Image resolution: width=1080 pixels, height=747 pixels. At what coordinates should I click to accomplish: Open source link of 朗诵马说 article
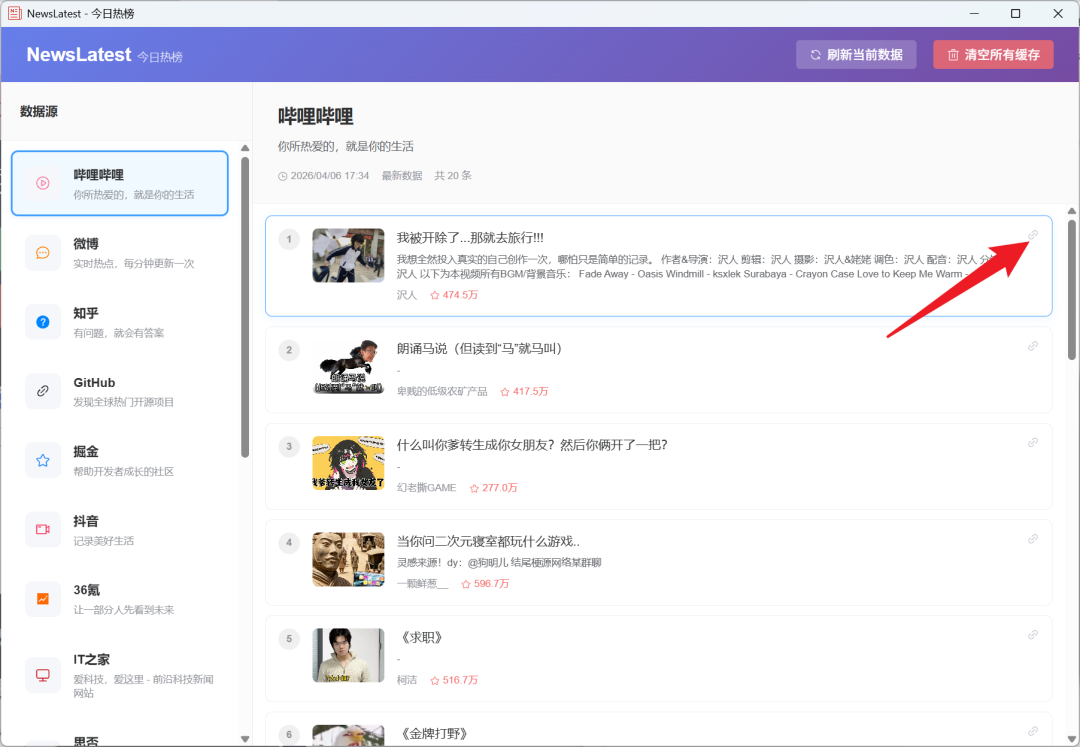coord(1033,346)
